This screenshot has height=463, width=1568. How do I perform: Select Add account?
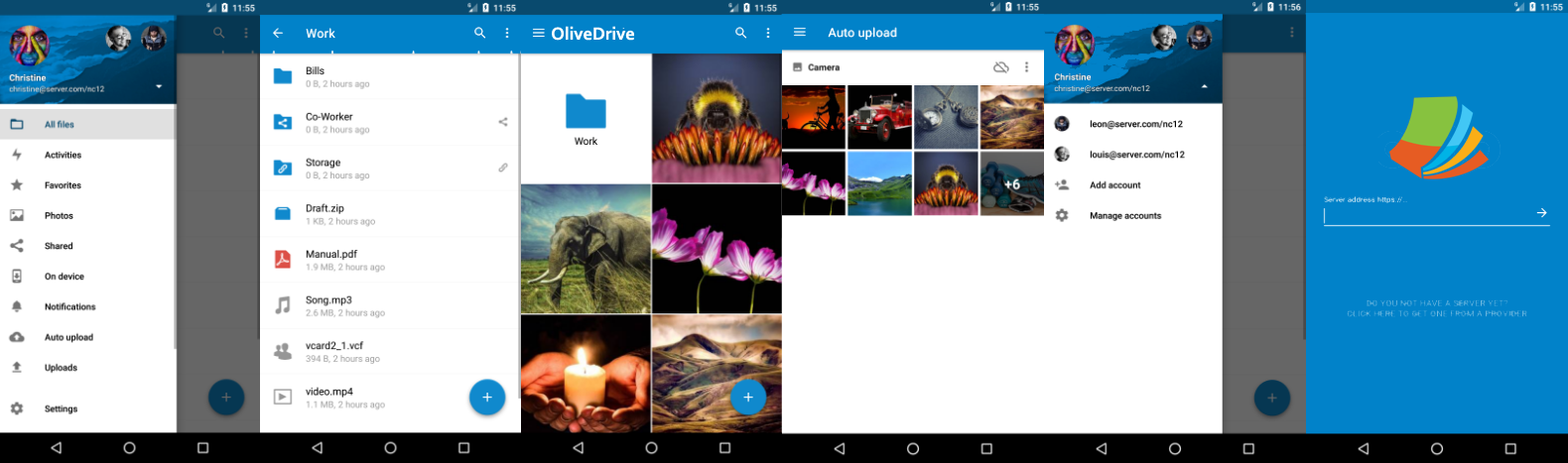1132,185
